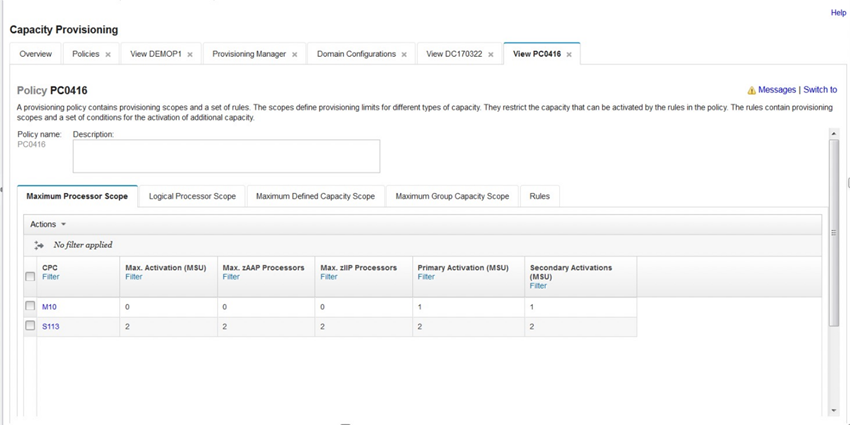The image size is (850, 425).
Task: Toggle the select-all checkbox in table header
Action: point(30,276)
